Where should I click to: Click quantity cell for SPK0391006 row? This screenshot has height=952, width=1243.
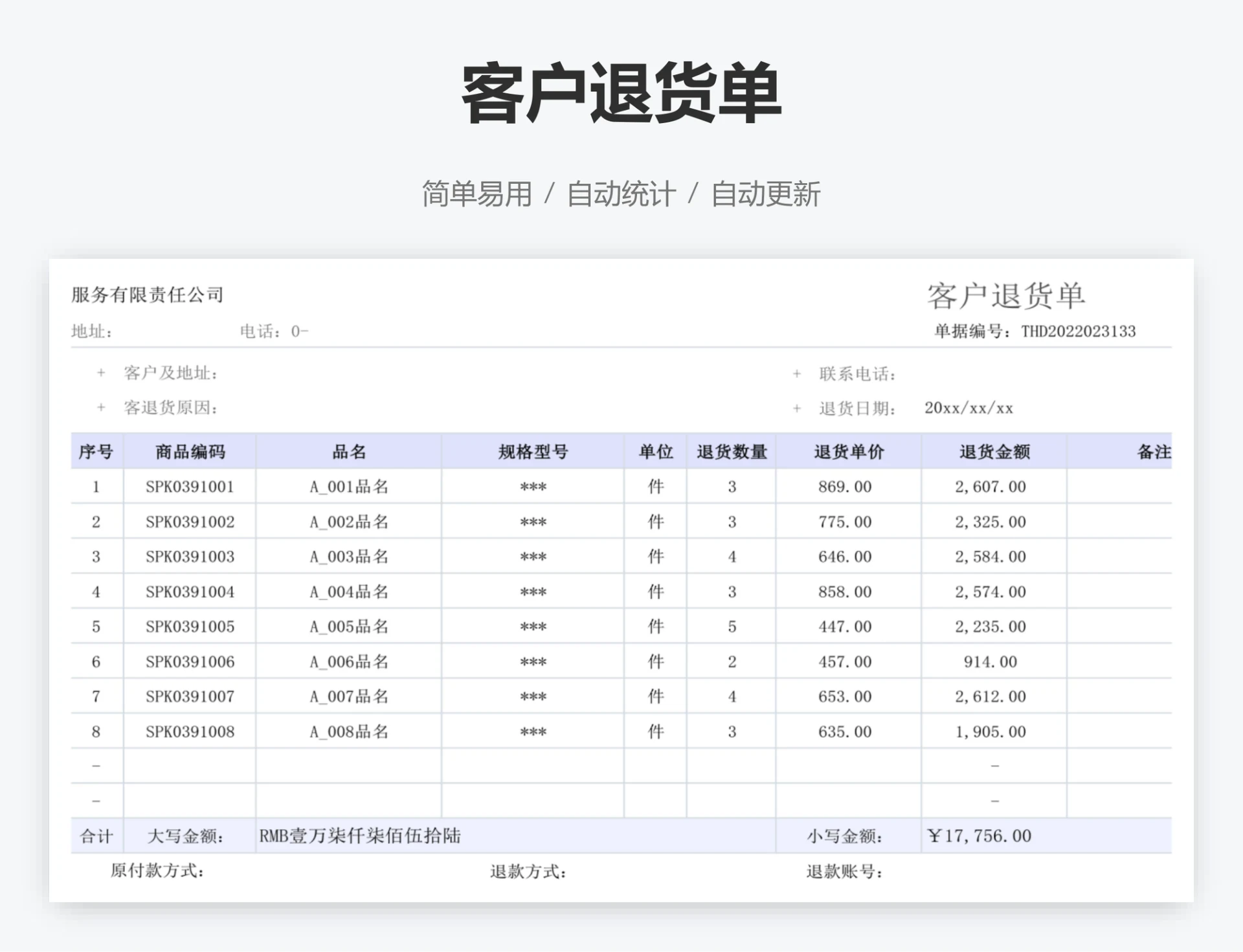732,661
